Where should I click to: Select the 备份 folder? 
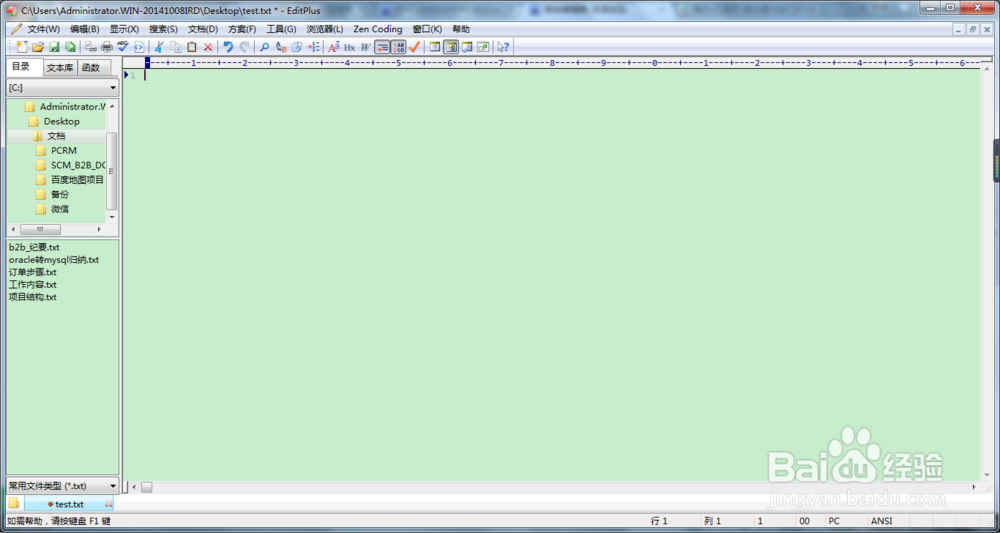click(x=60, y=194)
